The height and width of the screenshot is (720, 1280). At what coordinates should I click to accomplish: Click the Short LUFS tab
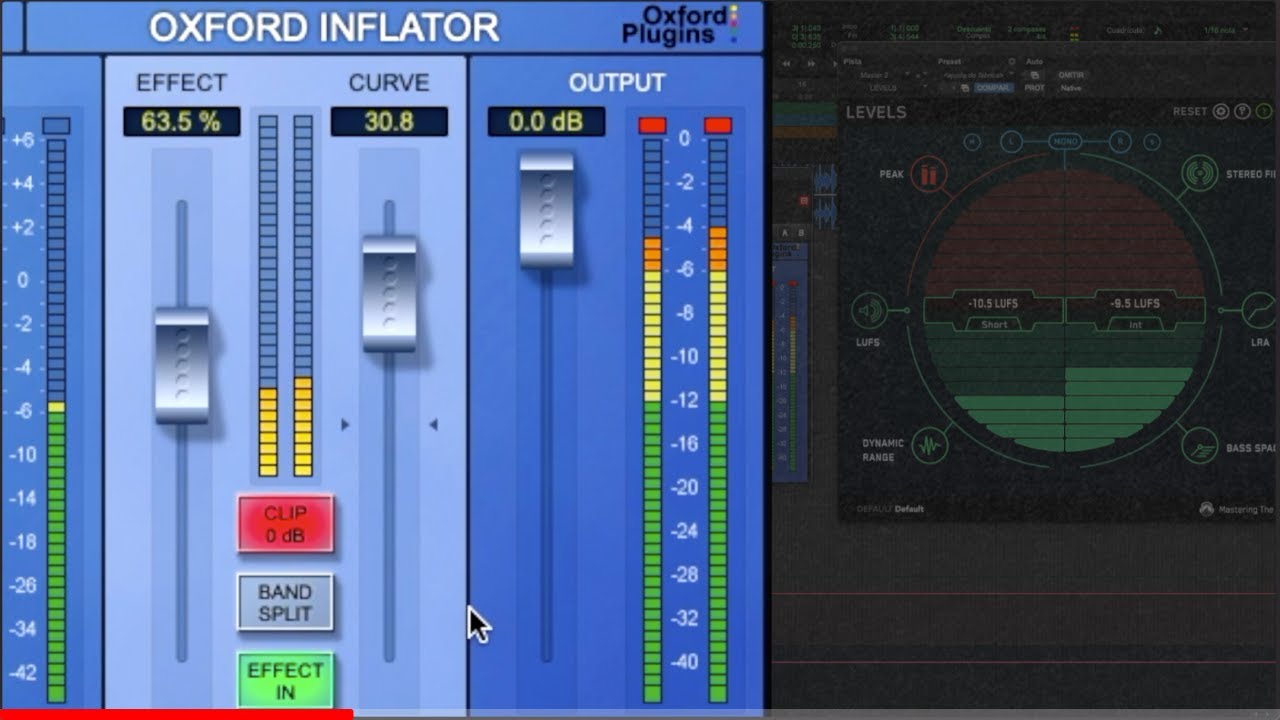point(994,324)
